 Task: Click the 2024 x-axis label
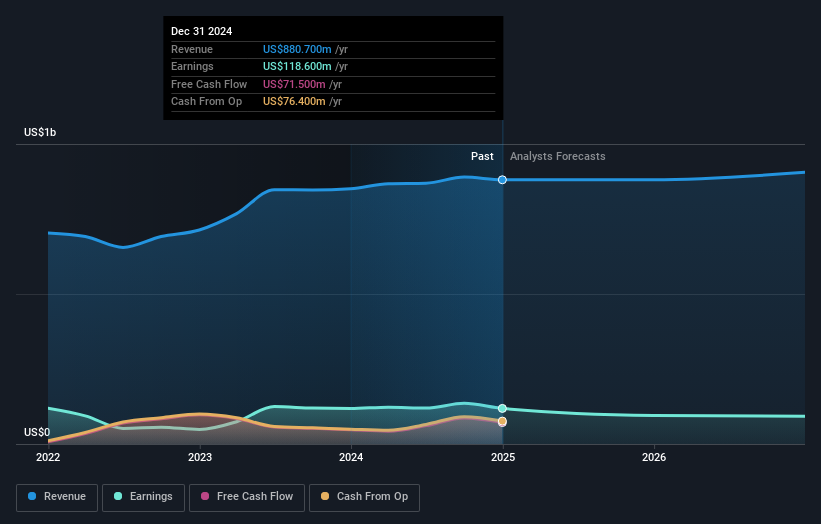351,457
